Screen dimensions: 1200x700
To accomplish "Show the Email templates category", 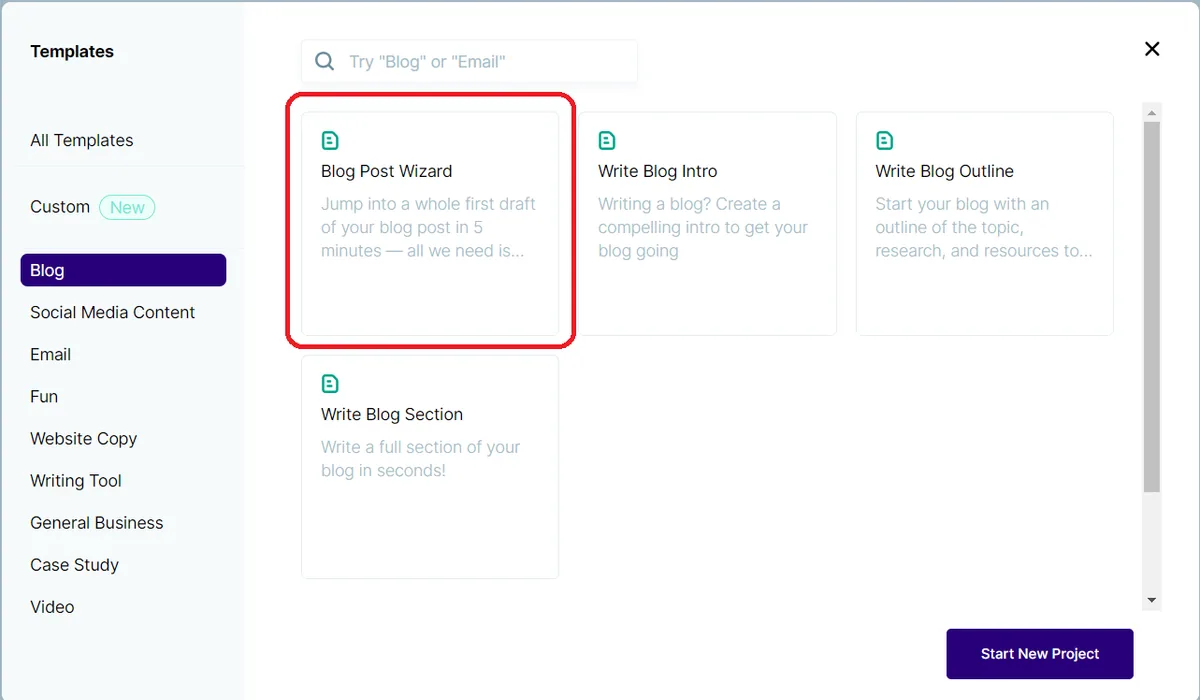I will 50,354.
